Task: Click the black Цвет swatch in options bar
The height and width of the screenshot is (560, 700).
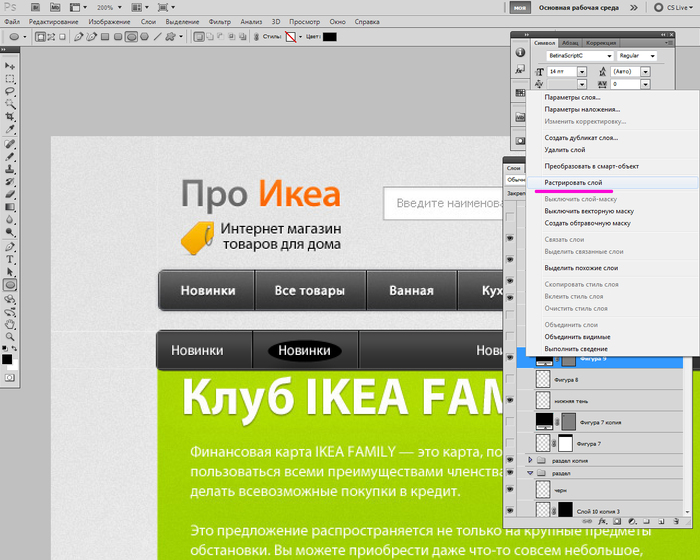Action: pos(329,37)
